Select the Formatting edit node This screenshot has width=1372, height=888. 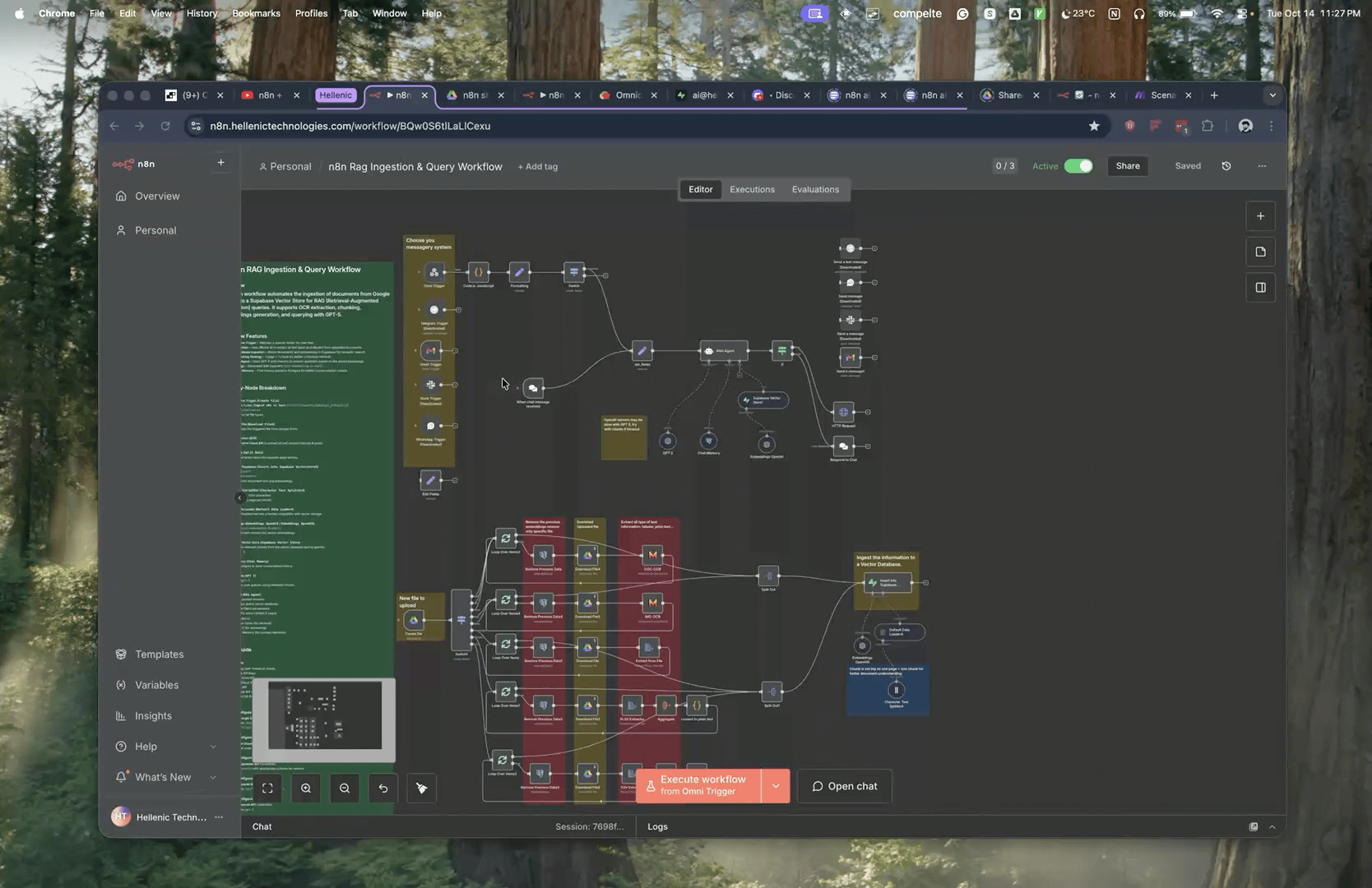(x=519, y=272)
